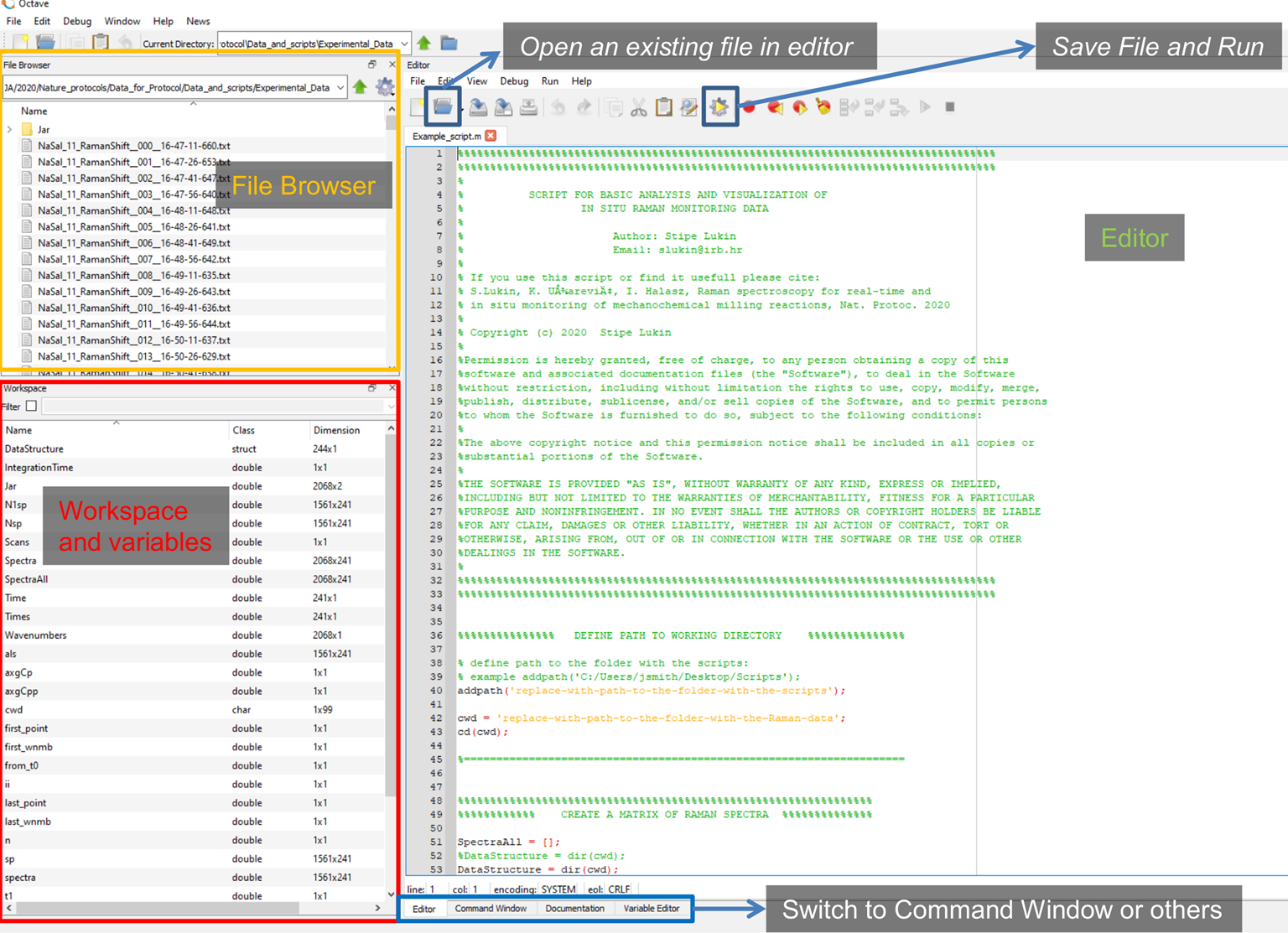
Task: Stop debugging with square icon
Action: tap(950, 107)
